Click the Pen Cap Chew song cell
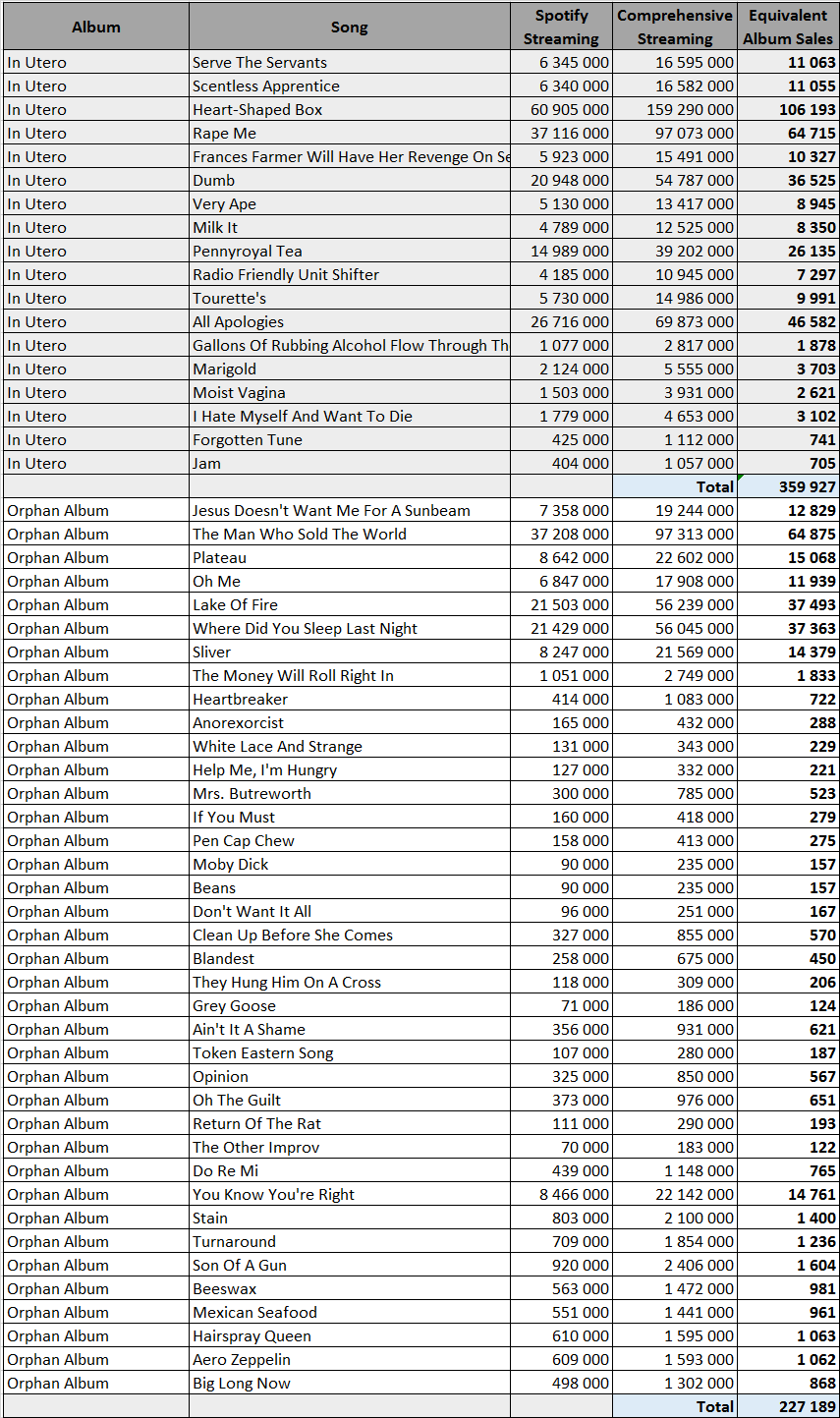Viewport: 840px width, 1418px height. coord(349,840)
